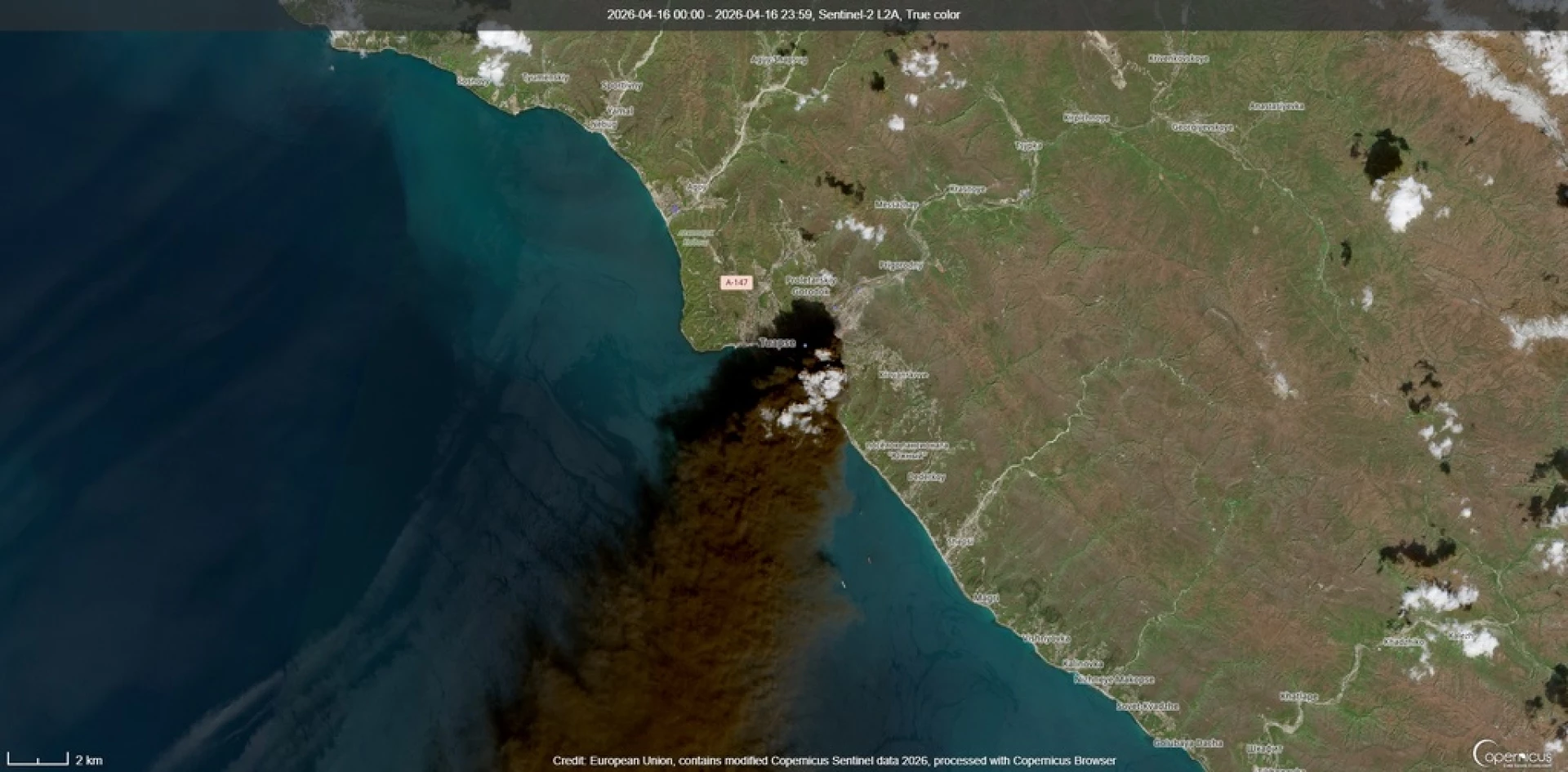This screenshot has height=772, width=1568.
Task: Click the A-147 highway shield
Action: pos(736,283)
